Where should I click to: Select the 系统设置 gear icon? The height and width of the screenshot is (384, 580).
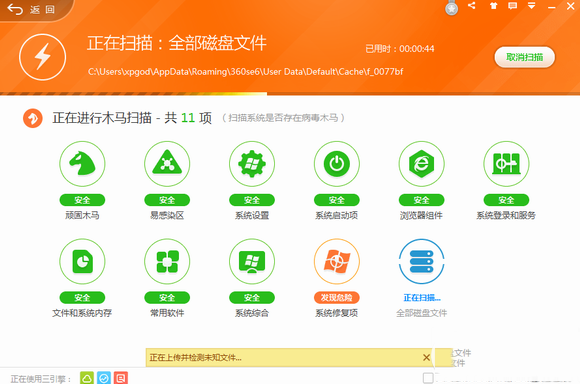(252, 164)
